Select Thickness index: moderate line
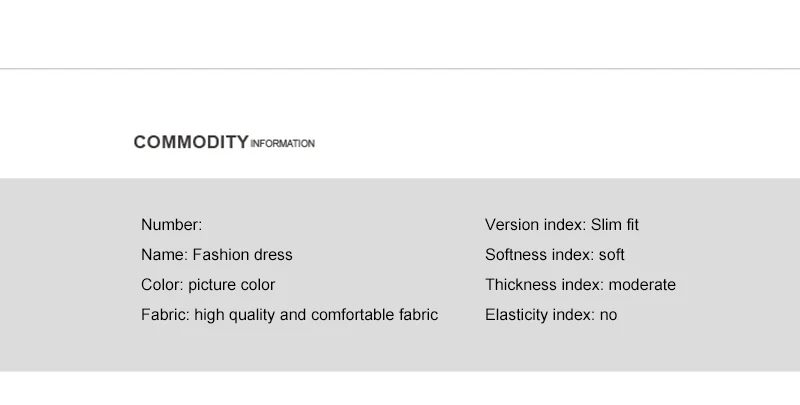The image size is (800, 405). (x=580, y=285)
